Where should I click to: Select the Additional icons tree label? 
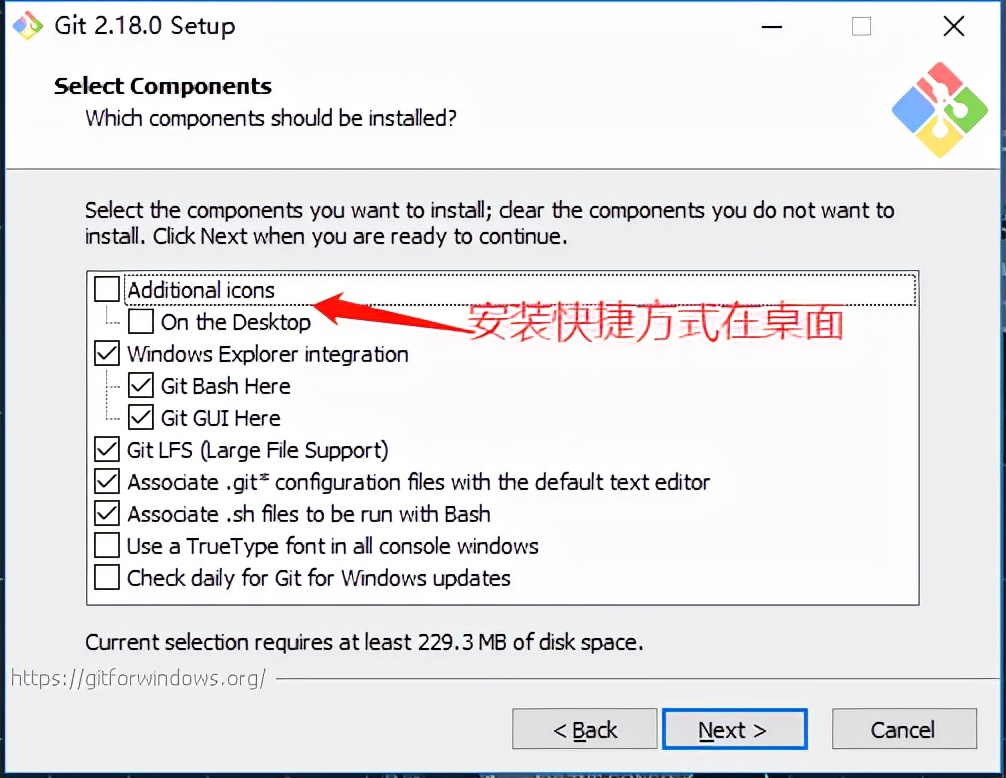pyautogui.click(x=201, y=290)
